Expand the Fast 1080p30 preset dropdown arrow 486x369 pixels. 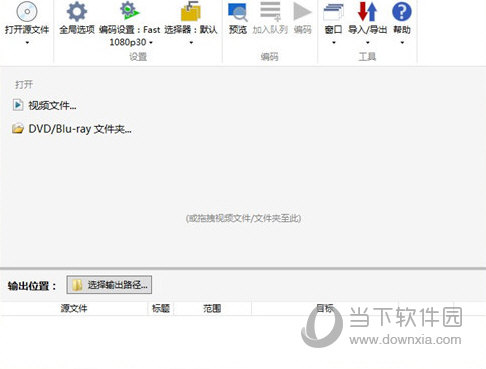coord(151,43)
